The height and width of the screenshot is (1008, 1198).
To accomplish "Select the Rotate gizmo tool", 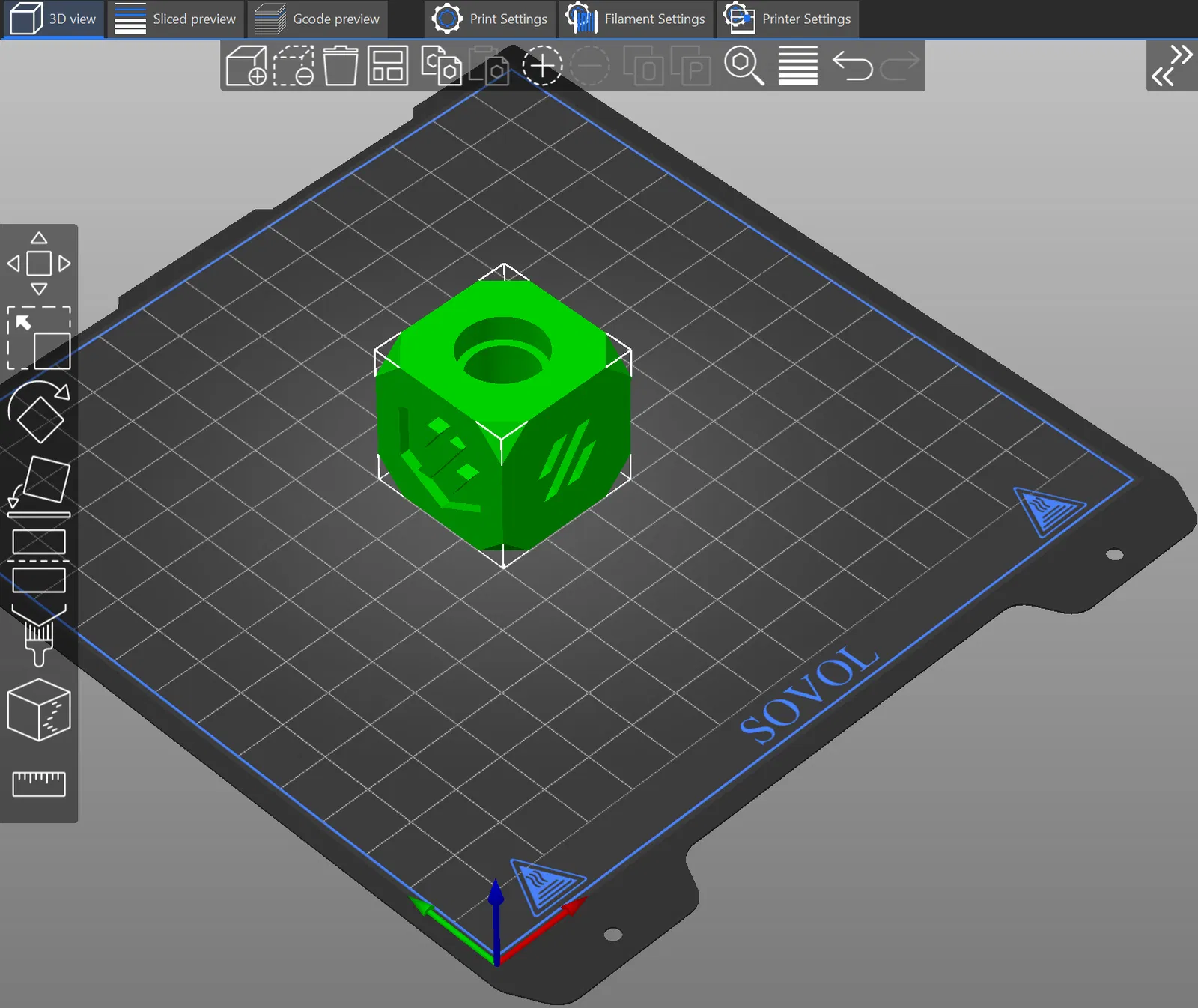I will pyautogui.click(x=39, y=412).
